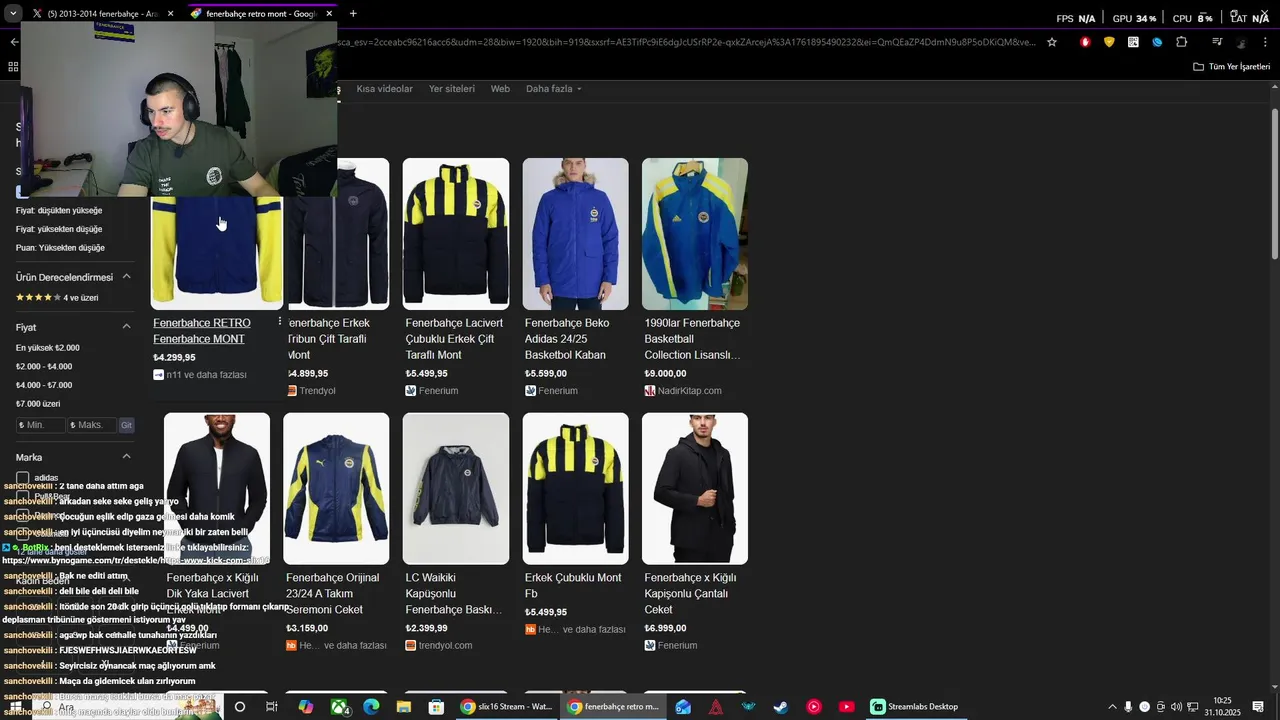This screenshot has height=720, width=1280.
Task: Open the Extensions puzzle-piece menu
Action: pyautogui.click(x=1181, y=42)
